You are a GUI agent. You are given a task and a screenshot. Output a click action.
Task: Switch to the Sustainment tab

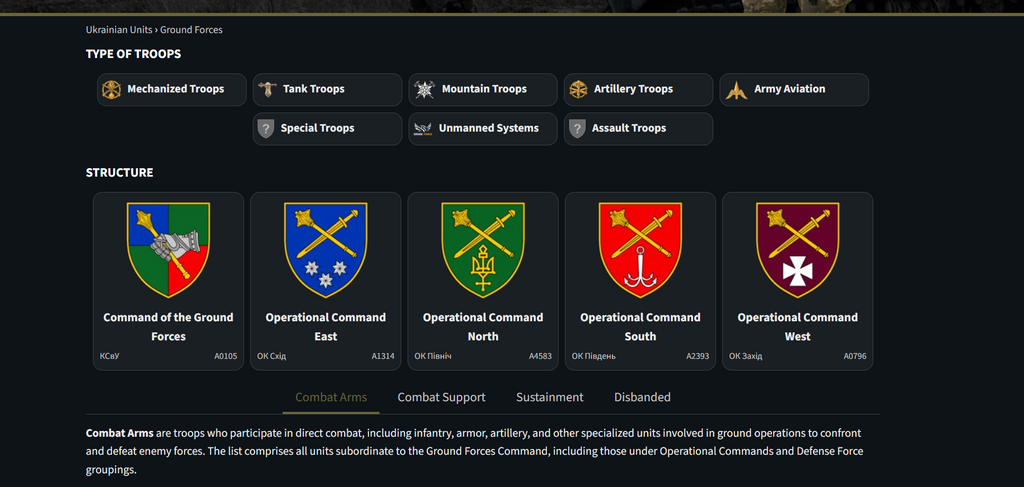point(550,397)
